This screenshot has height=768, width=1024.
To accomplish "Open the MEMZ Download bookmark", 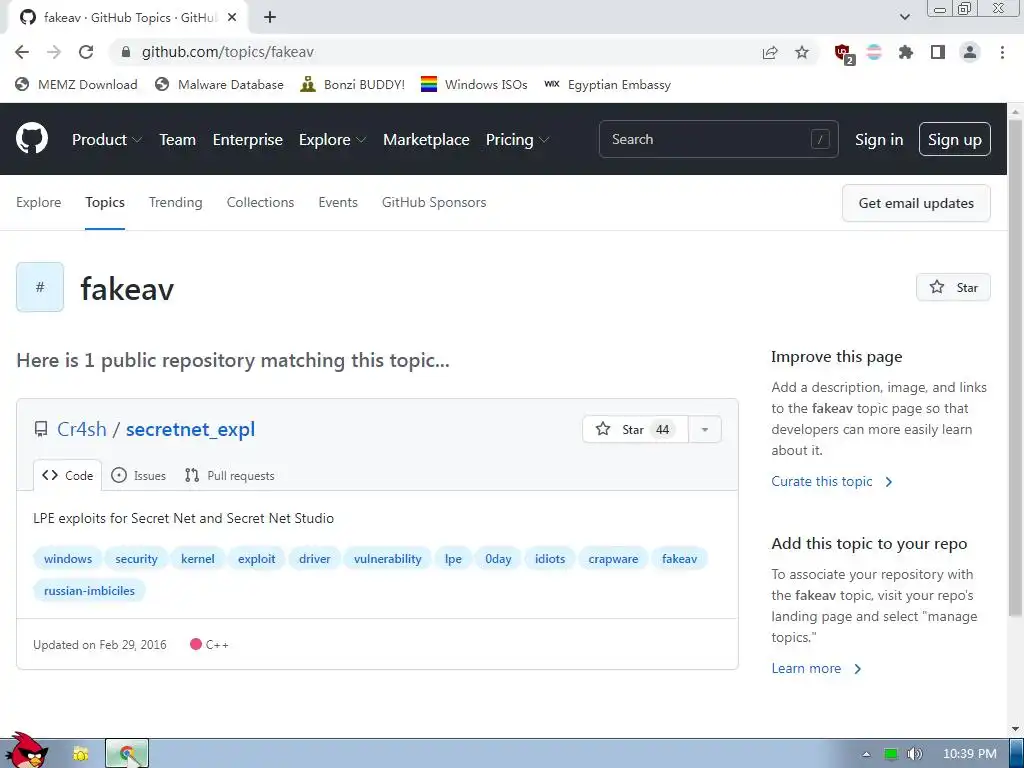I will point(77,84).
